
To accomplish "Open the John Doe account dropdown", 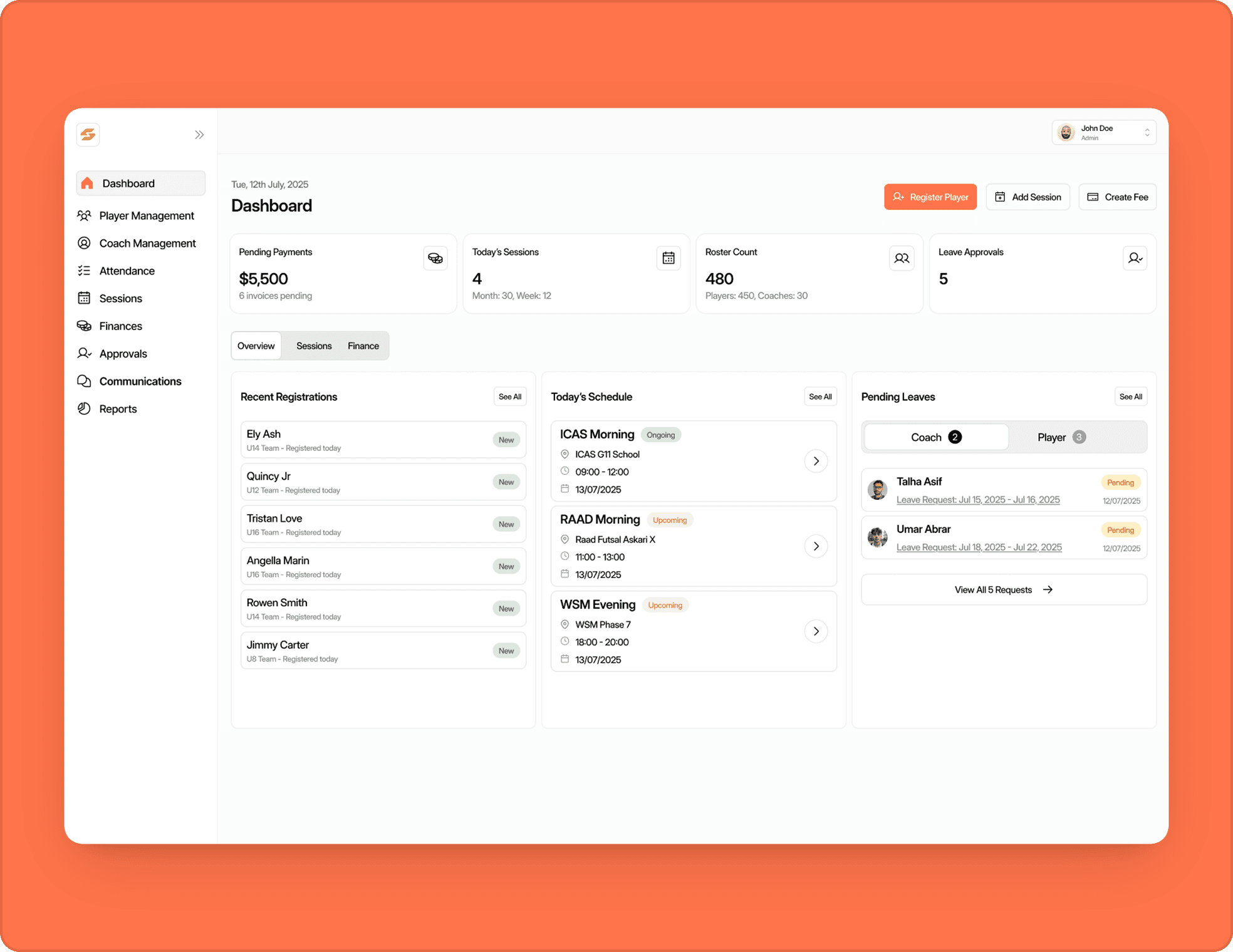I will click(x=1103, y=133).
